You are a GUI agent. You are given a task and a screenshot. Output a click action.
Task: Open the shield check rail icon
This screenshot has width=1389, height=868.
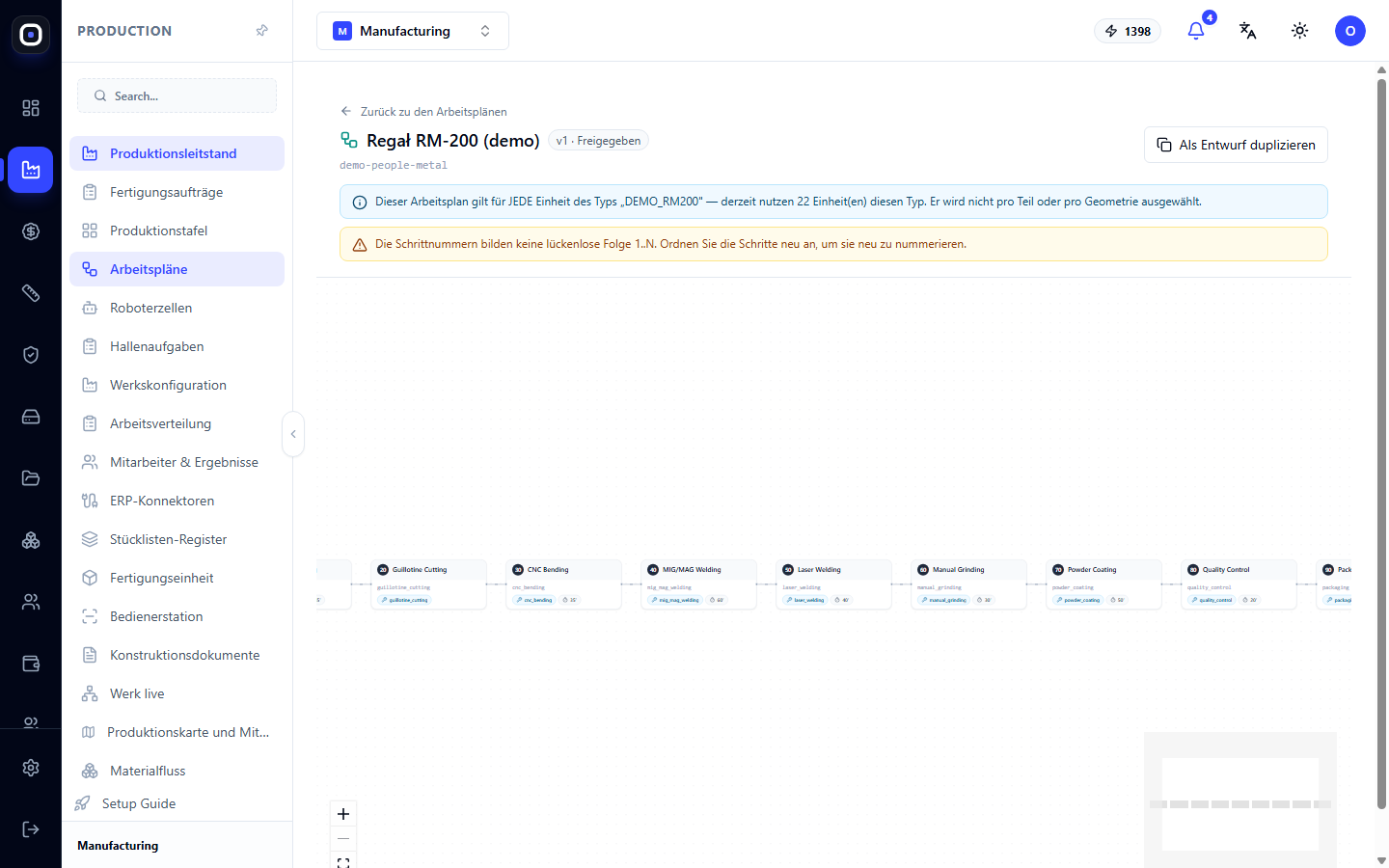[x=31, y=355]
